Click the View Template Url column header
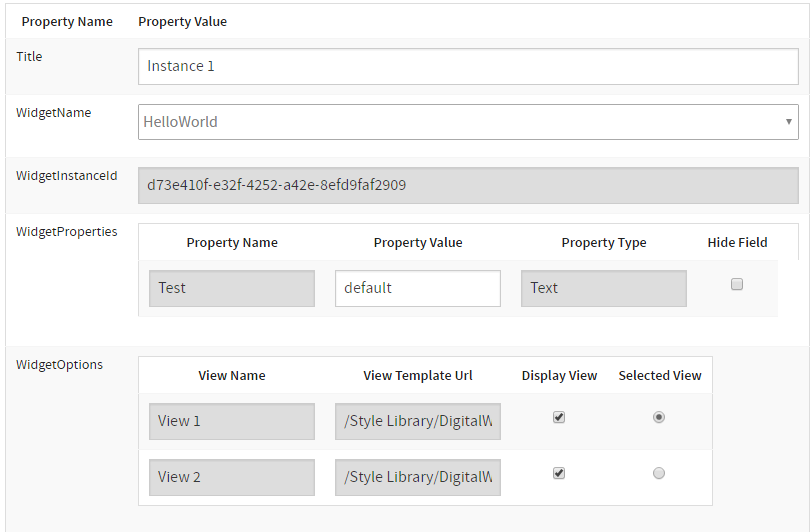This screenshot has width=811, height=532. tap(417, 376)
